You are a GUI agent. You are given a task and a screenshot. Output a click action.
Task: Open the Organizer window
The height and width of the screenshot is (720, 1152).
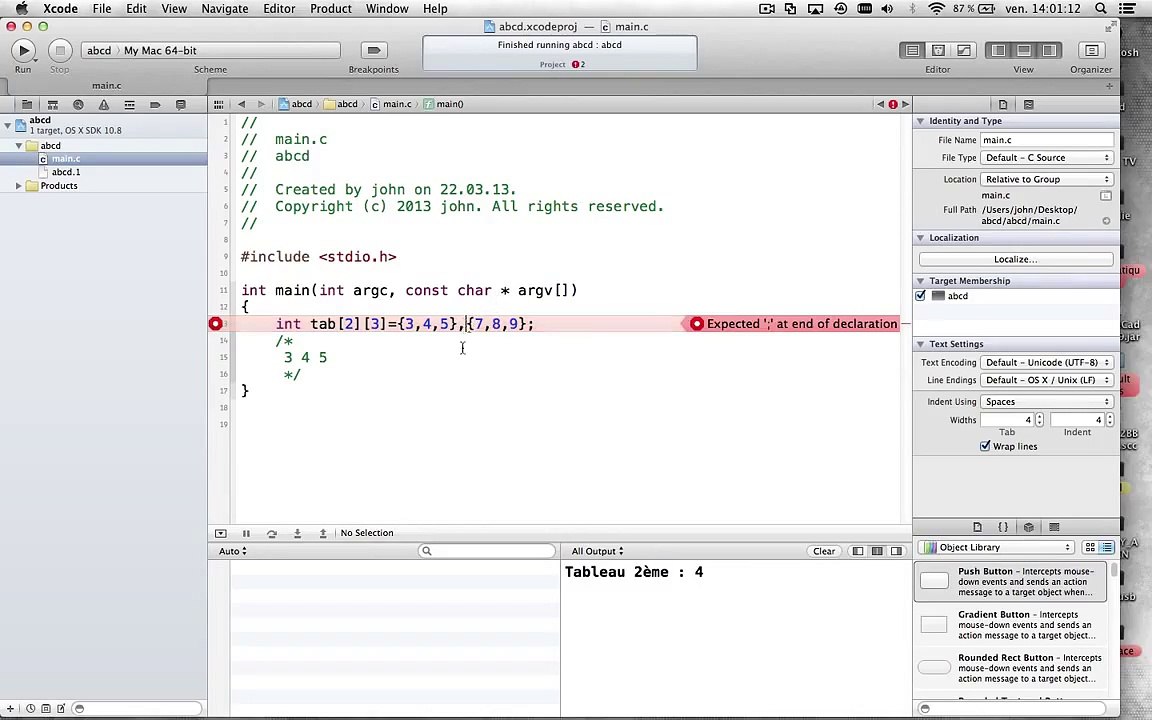(1091, 50)
